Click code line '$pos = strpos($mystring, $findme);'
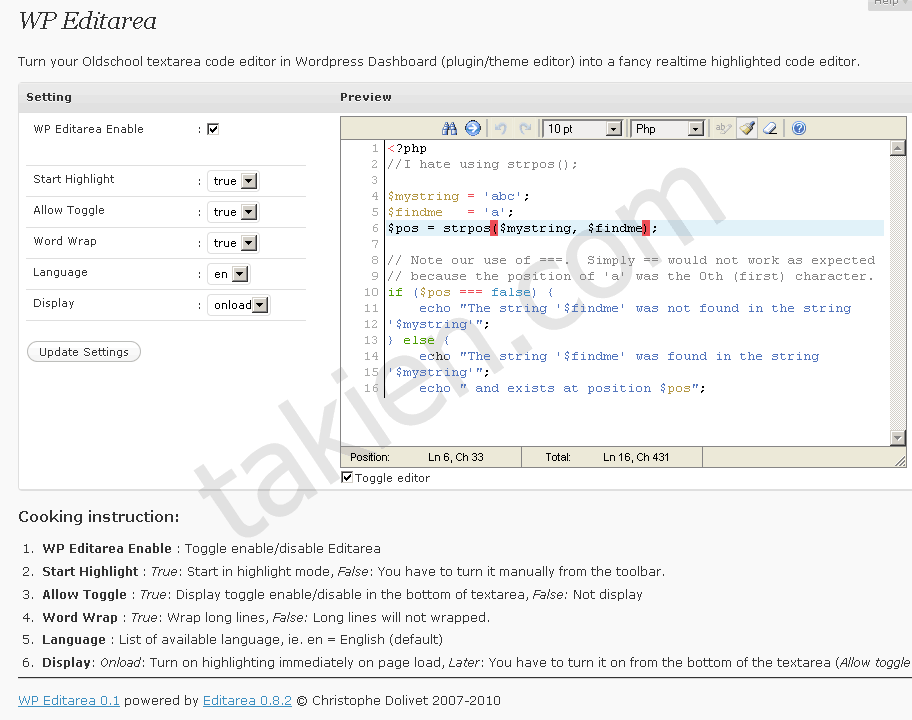This screenshot has width=912, height=720. (522, 228)
